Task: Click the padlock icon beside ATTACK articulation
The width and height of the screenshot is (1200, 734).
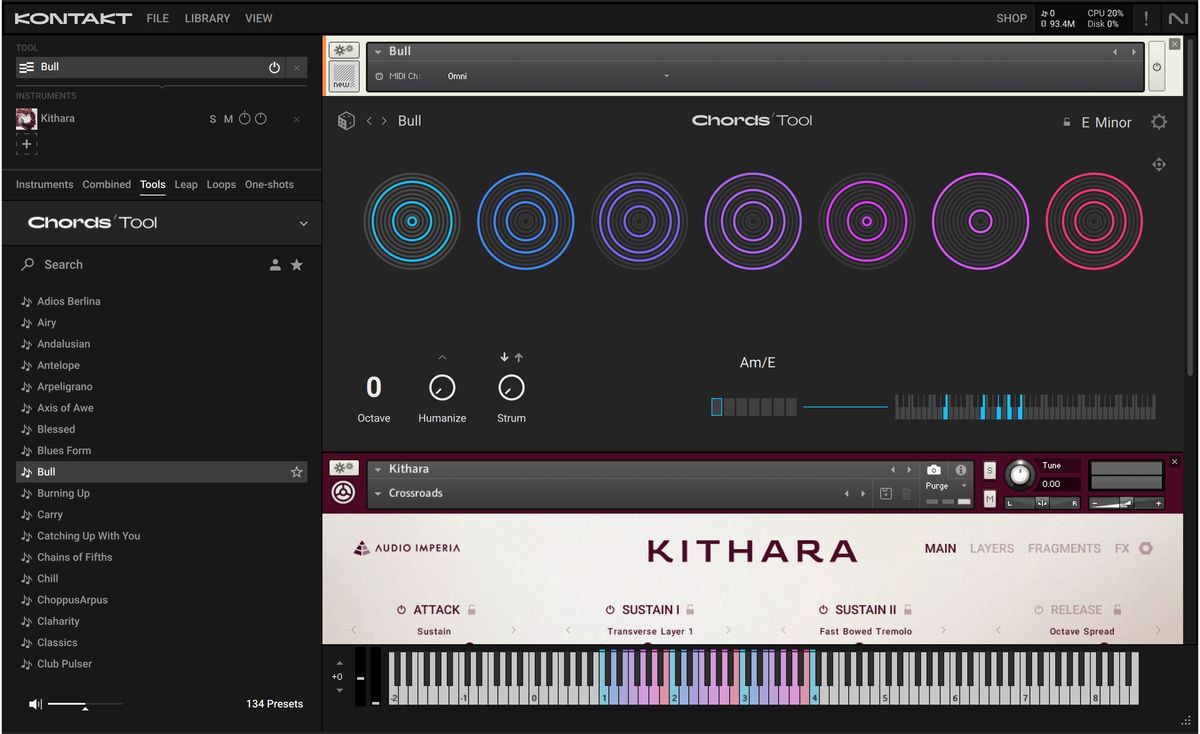Action: (x=471, y=609)
